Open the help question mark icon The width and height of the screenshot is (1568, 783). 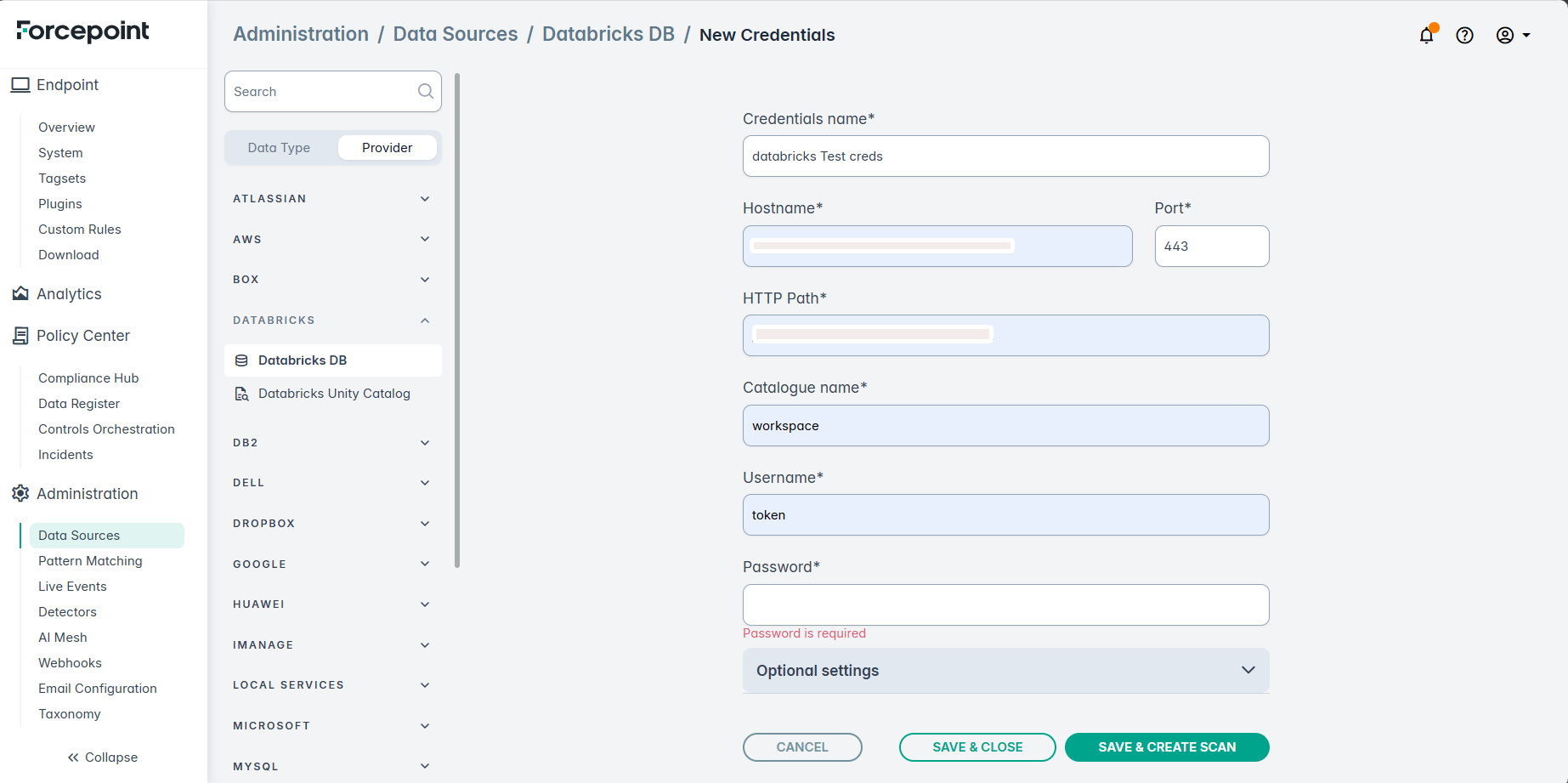(x=1464, y=36)
